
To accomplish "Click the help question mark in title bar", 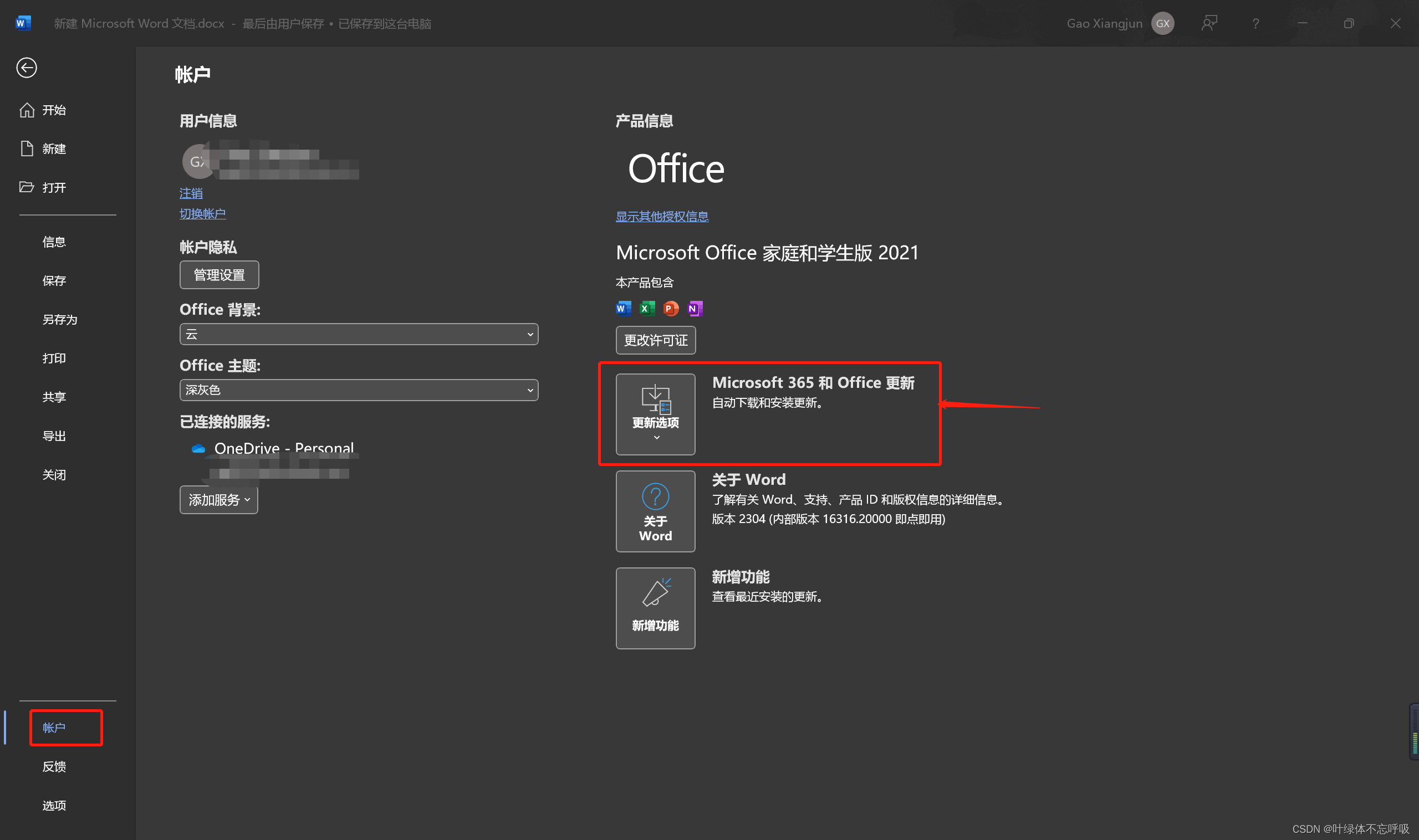I will 1255,23.
